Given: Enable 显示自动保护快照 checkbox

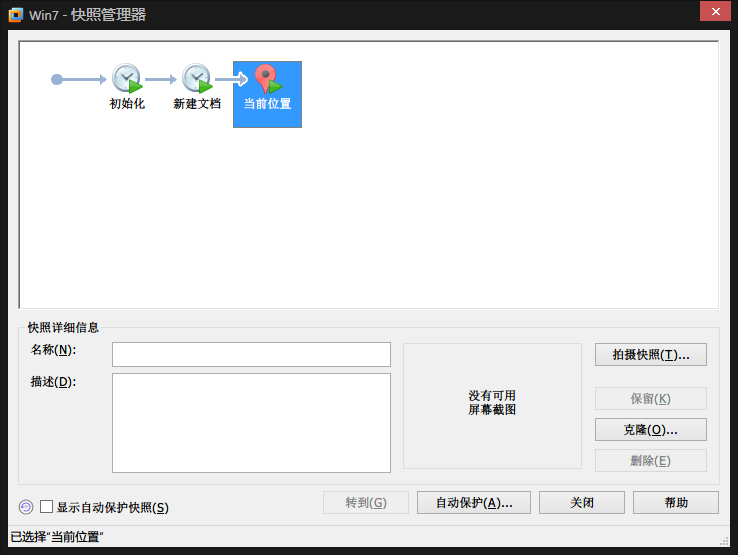Looking at the screenshot, I should coord(46,507).
